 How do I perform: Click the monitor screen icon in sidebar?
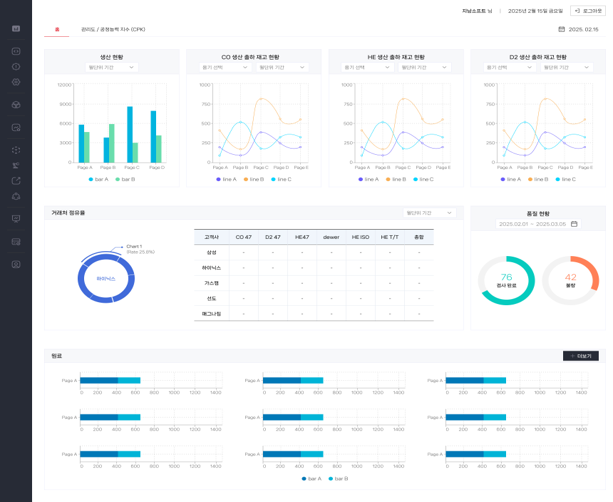point(16,219)
